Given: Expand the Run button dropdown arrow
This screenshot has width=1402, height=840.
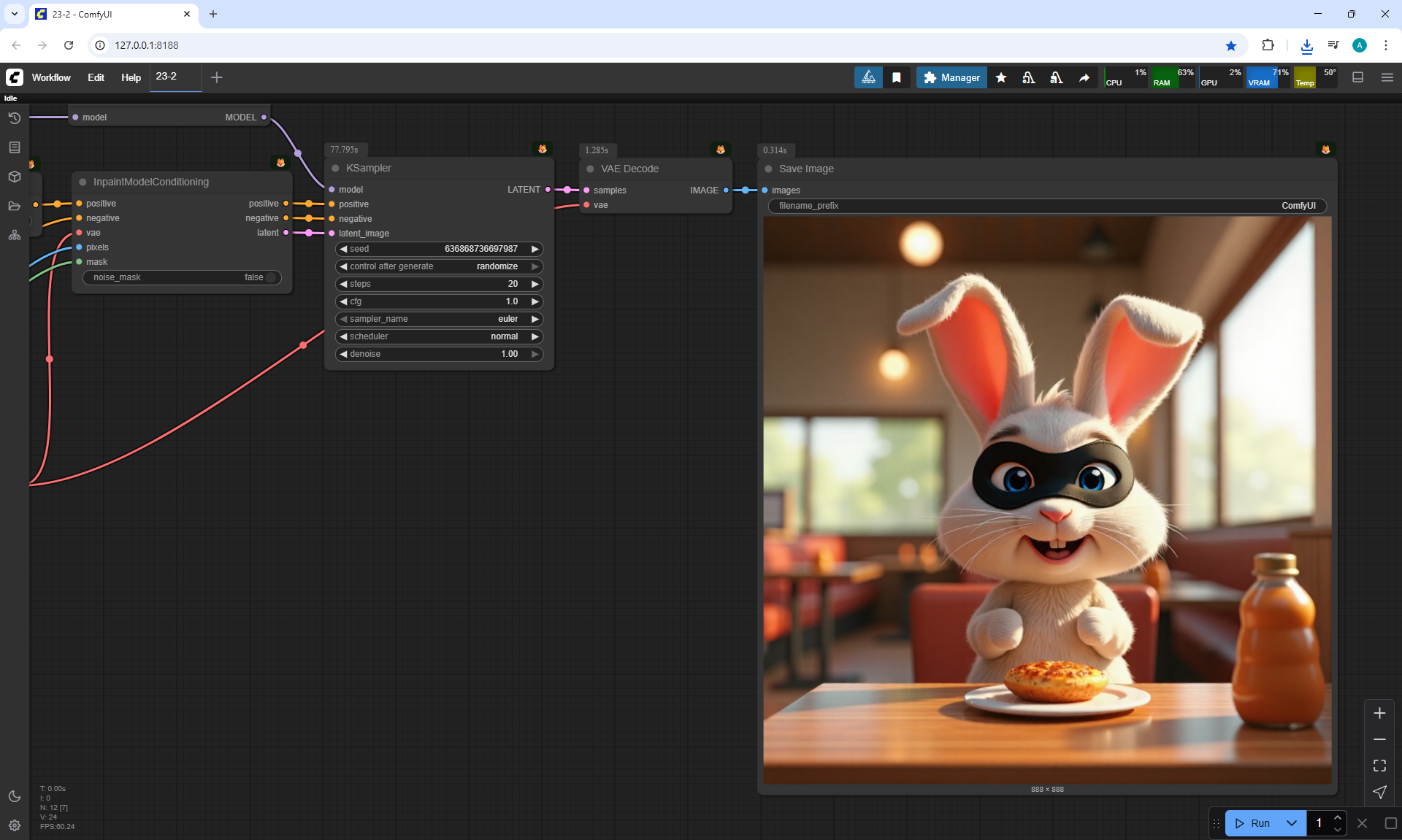Looking at the screenshot, I should pos(1291,823).
